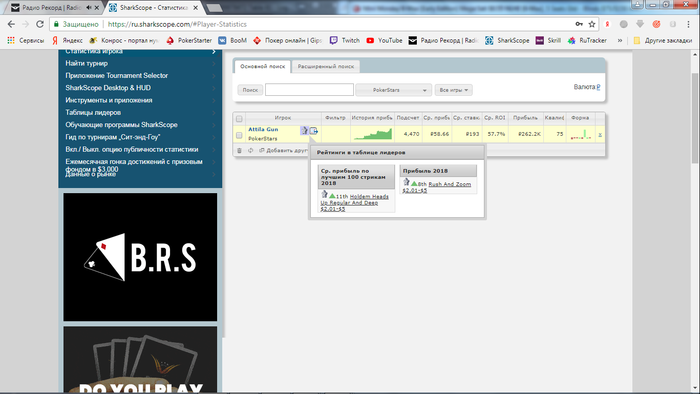Image resolution: width=700 pixels, height=394 pixels.
Task: Toggle select-all checkbox in table header
Action: tap(239, 119)
